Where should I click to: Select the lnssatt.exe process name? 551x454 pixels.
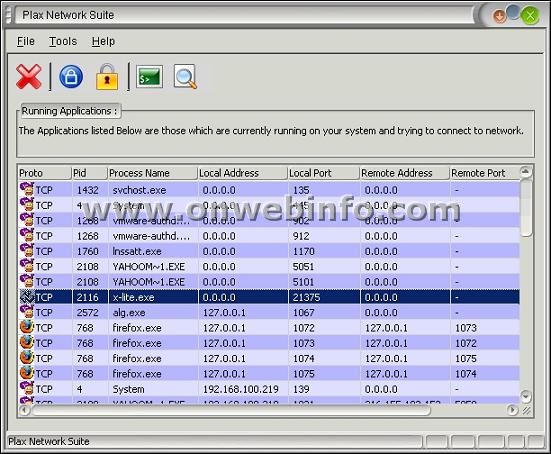click(137, 252)
